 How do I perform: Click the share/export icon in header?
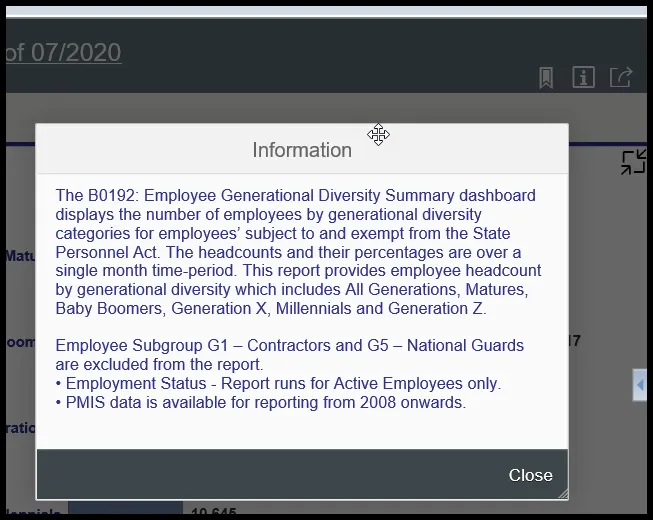pyautogui.click(x=621, y=77)
